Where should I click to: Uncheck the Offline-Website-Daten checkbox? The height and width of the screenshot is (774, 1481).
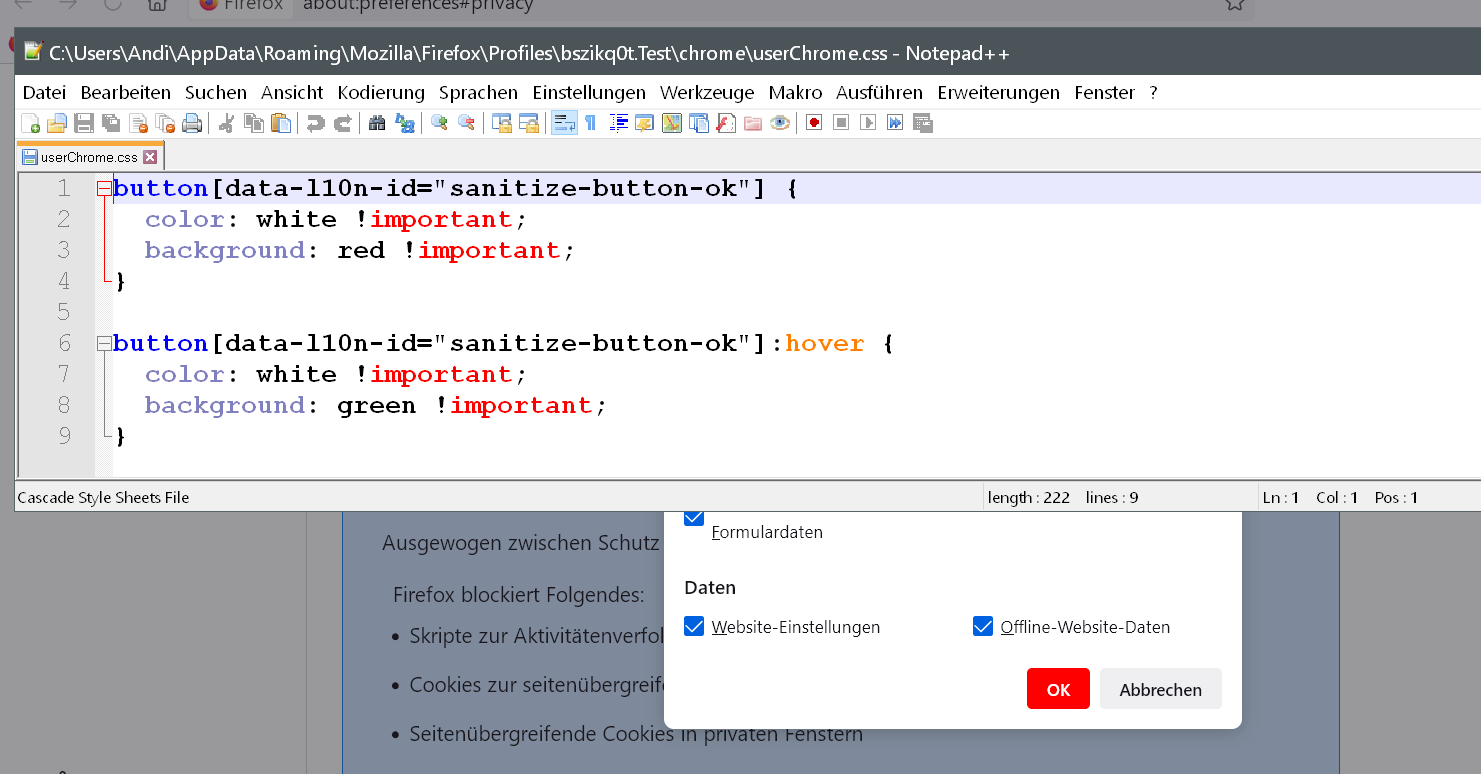pos(983,626)
